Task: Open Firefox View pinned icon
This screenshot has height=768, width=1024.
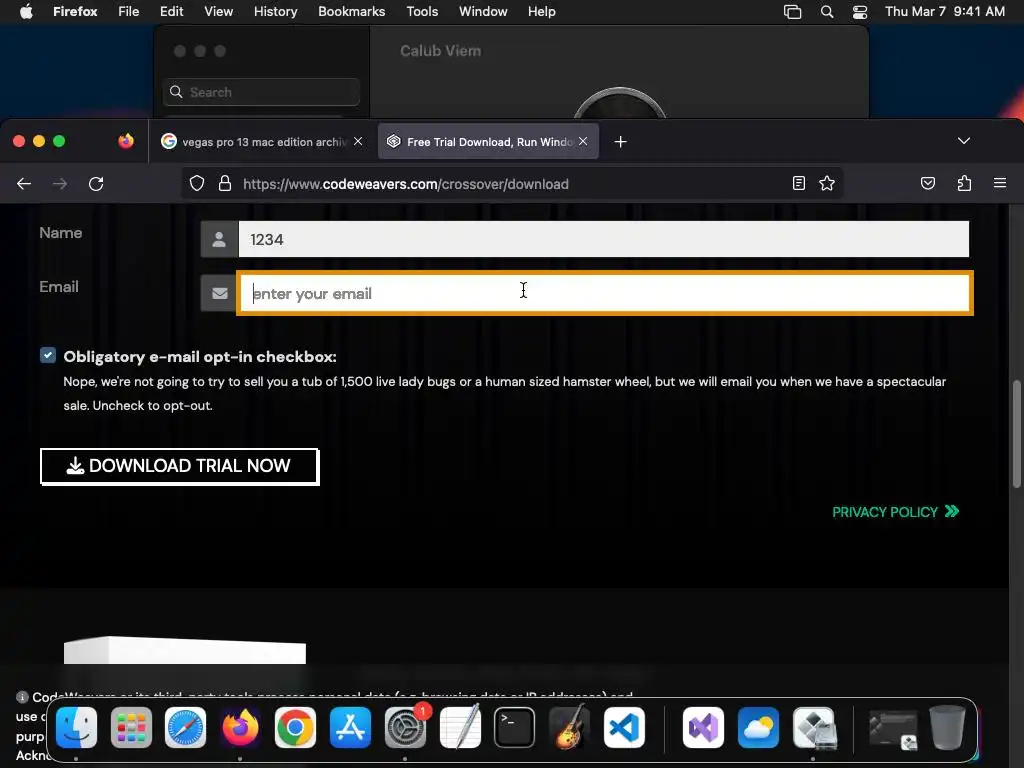Action: (126, 141)
